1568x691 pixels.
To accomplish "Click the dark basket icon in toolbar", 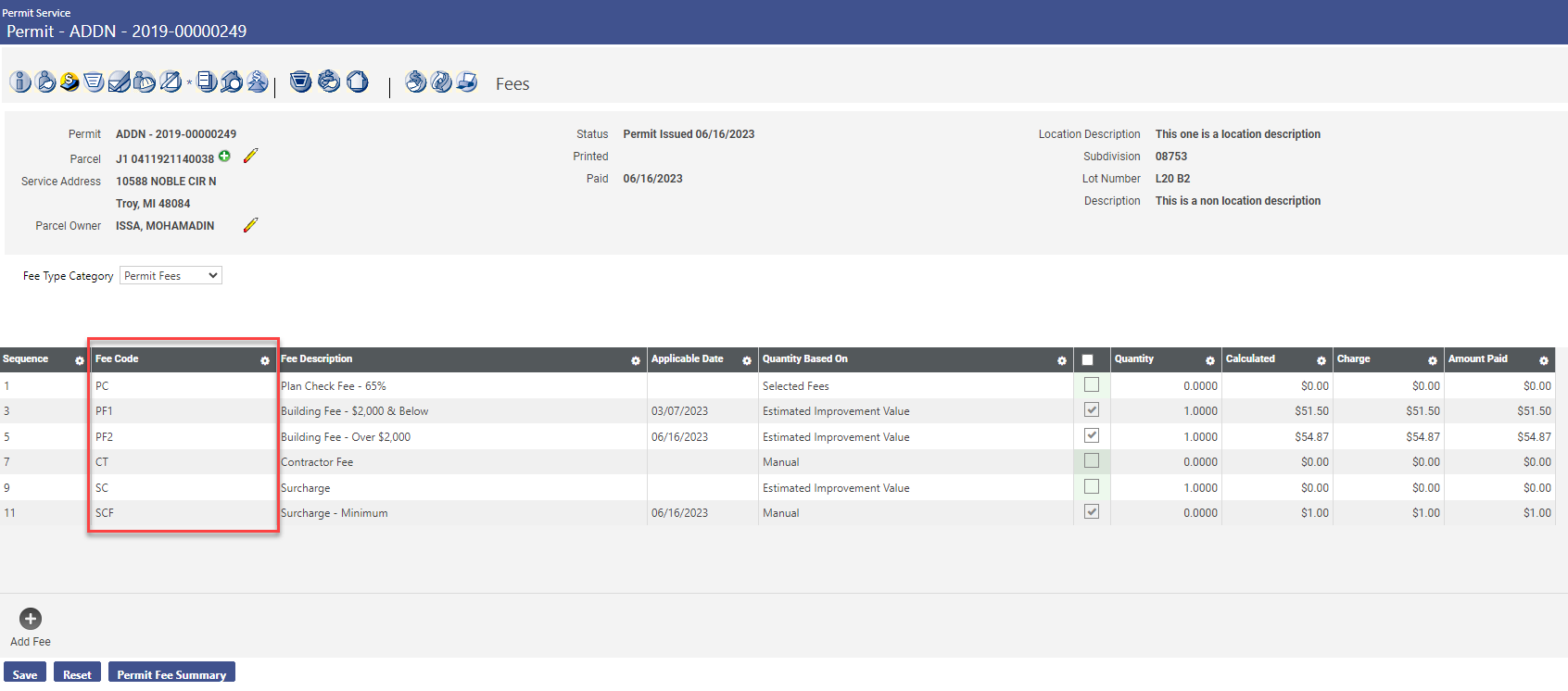I will (300, 82).
